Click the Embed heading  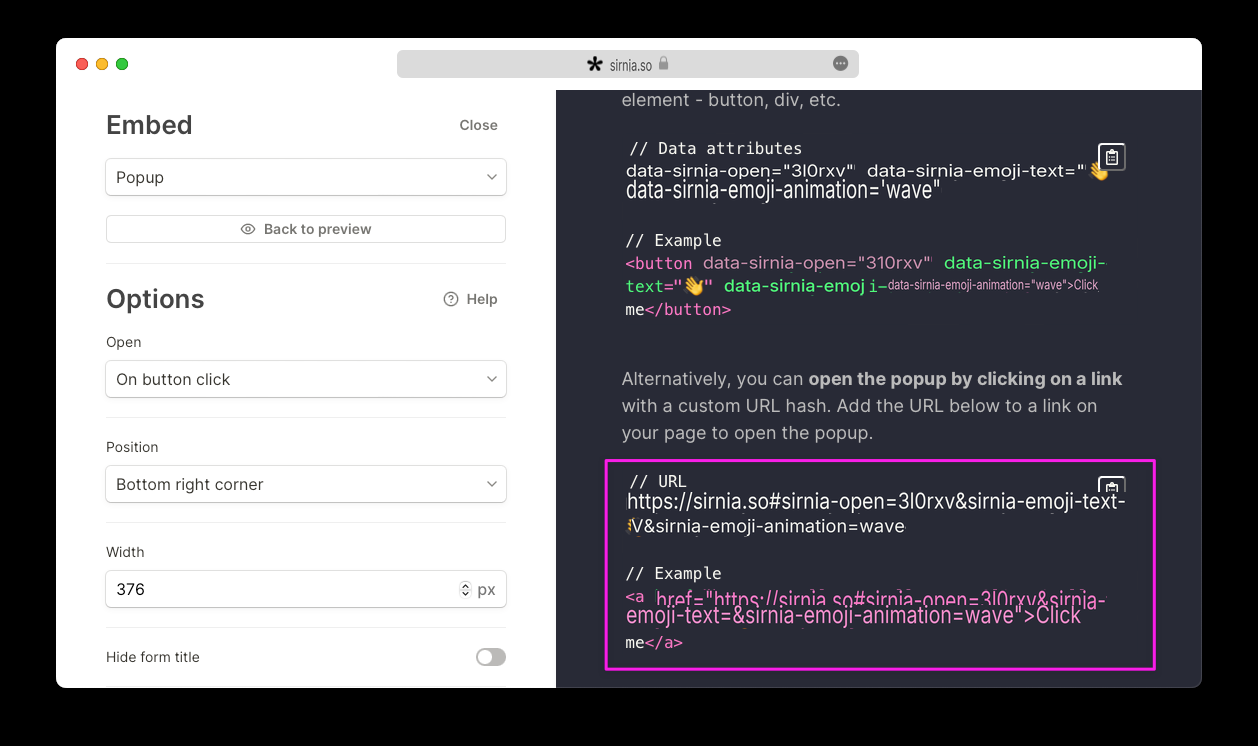(x=149, y=125)
